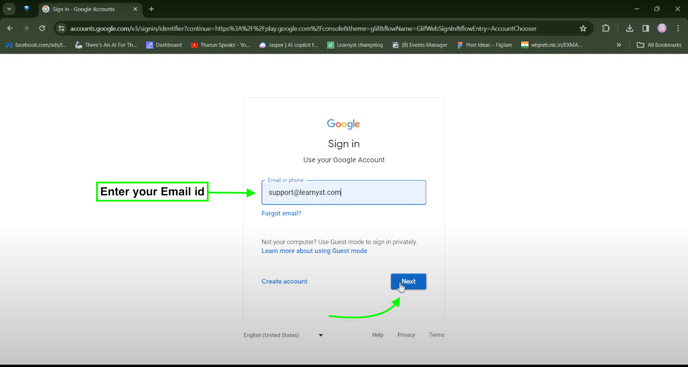The image size is (688, 367).
Task: Open the All Bookmarks folder
Action: coord(659,45)
